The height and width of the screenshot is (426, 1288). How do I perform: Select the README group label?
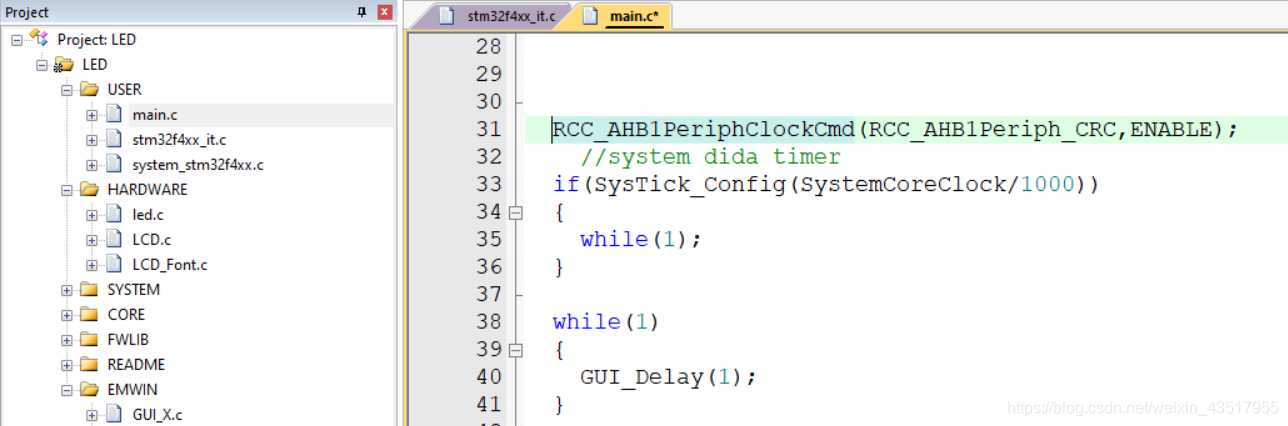(136, 364)
